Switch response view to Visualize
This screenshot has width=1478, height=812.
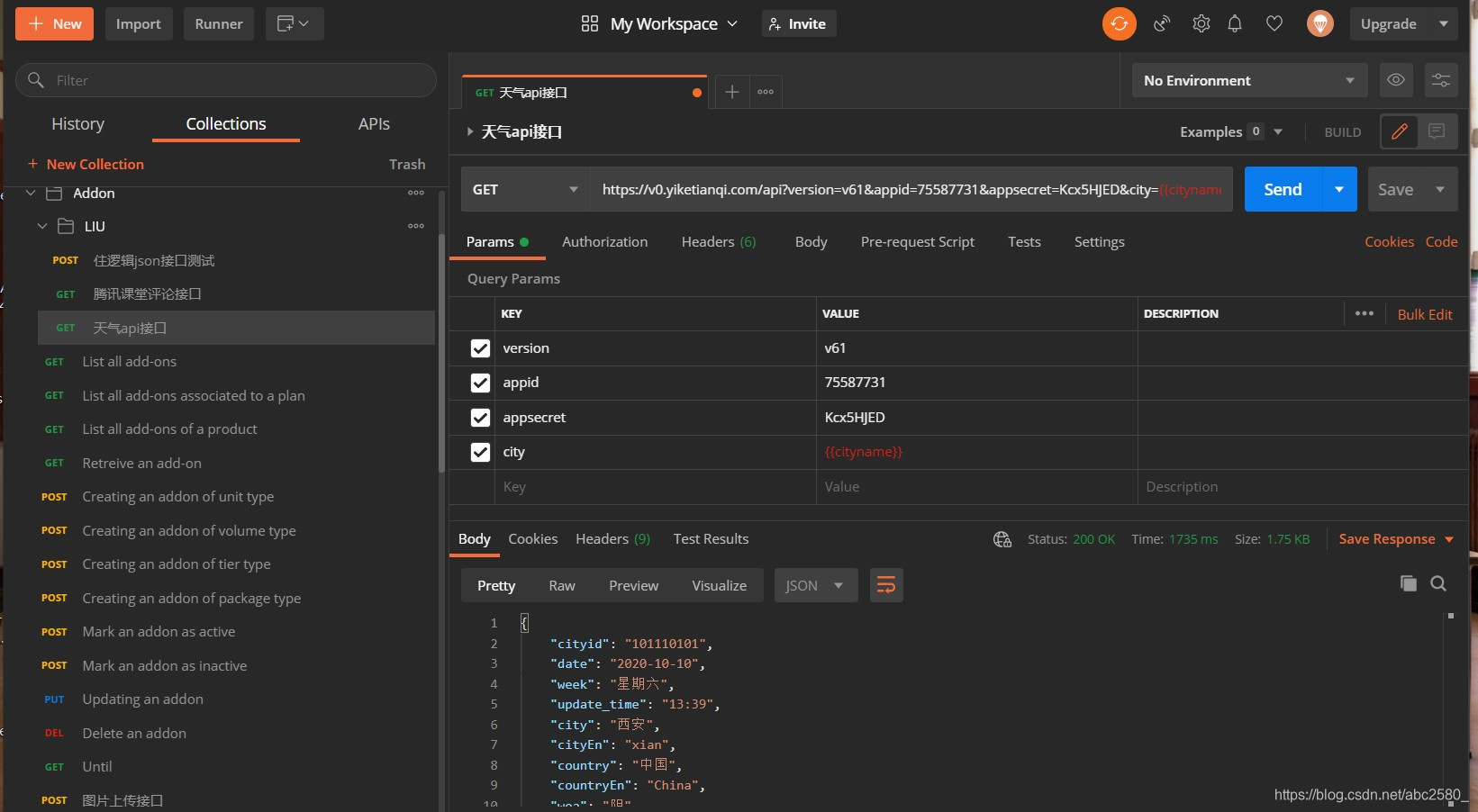click(719, 585)
